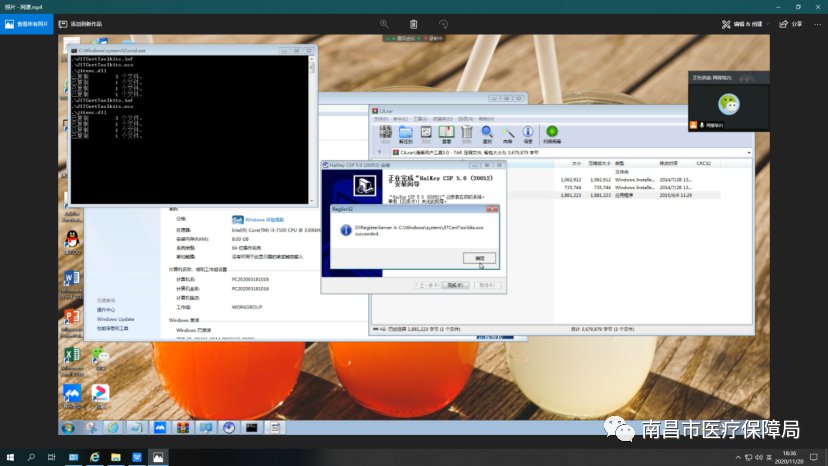
Task: Click the taskbar clock showing 18:36
Action: pyautogui.click(x=788, y=456)
